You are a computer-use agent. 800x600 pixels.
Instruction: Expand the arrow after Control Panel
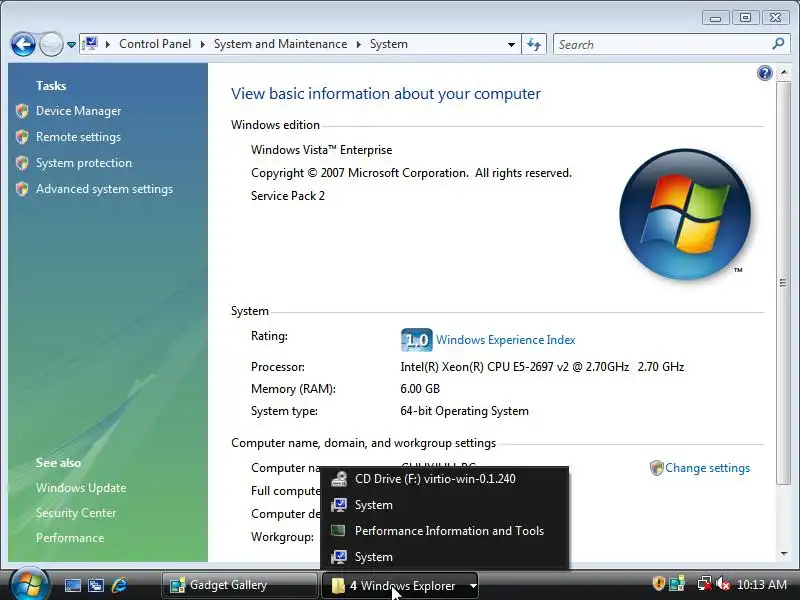(x=203, y=44)
